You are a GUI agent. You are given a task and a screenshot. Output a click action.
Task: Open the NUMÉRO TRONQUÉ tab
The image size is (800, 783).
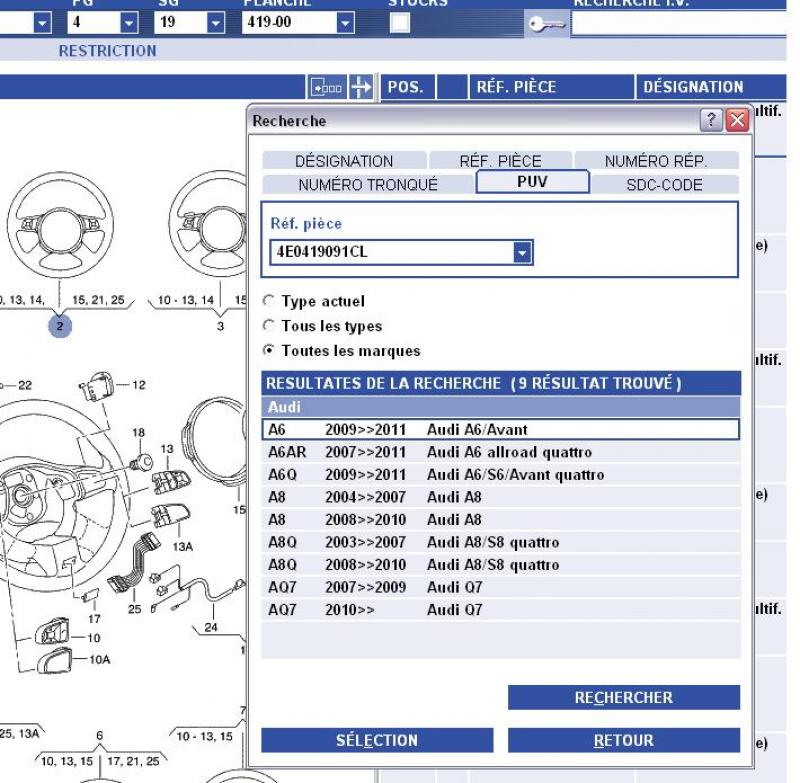click(x=367, y=185)
